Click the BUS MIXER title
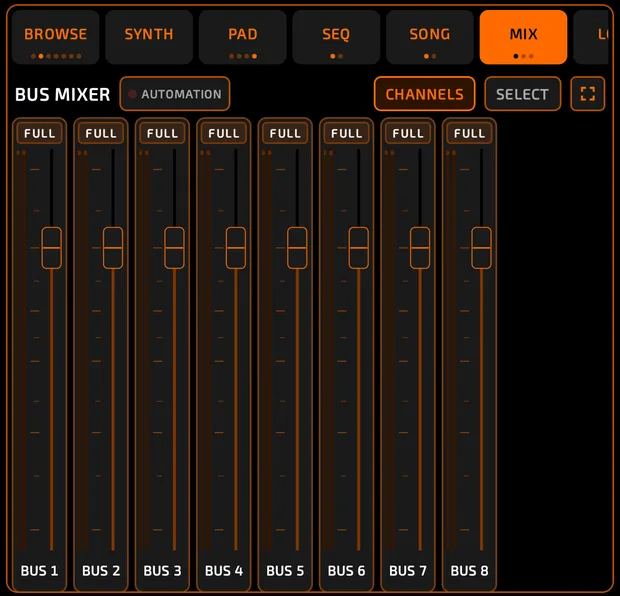This screenshot has height=596, width=620. coord(62,95)
